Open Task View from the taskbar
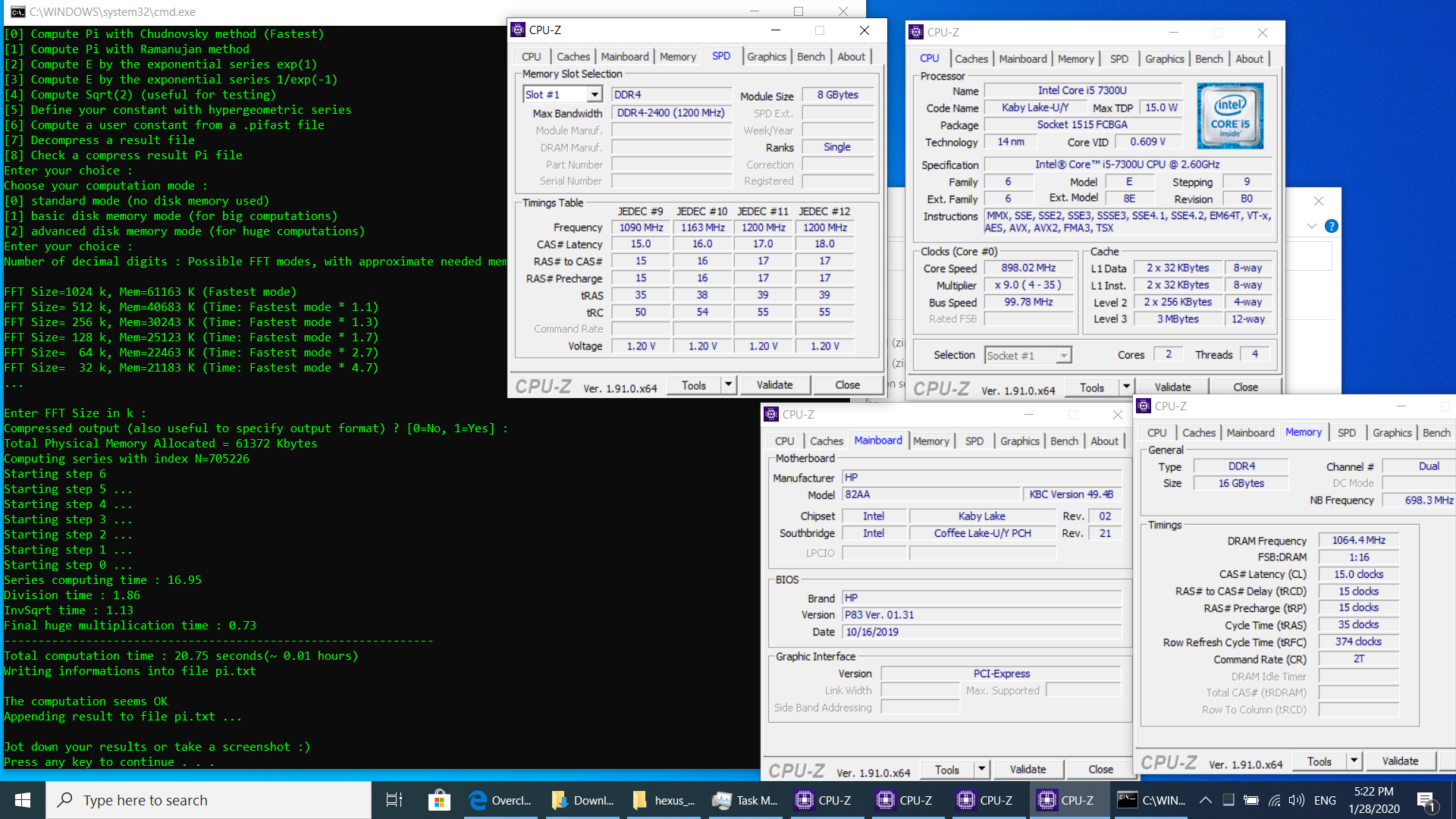1456x819 pixels. point(394,800)
